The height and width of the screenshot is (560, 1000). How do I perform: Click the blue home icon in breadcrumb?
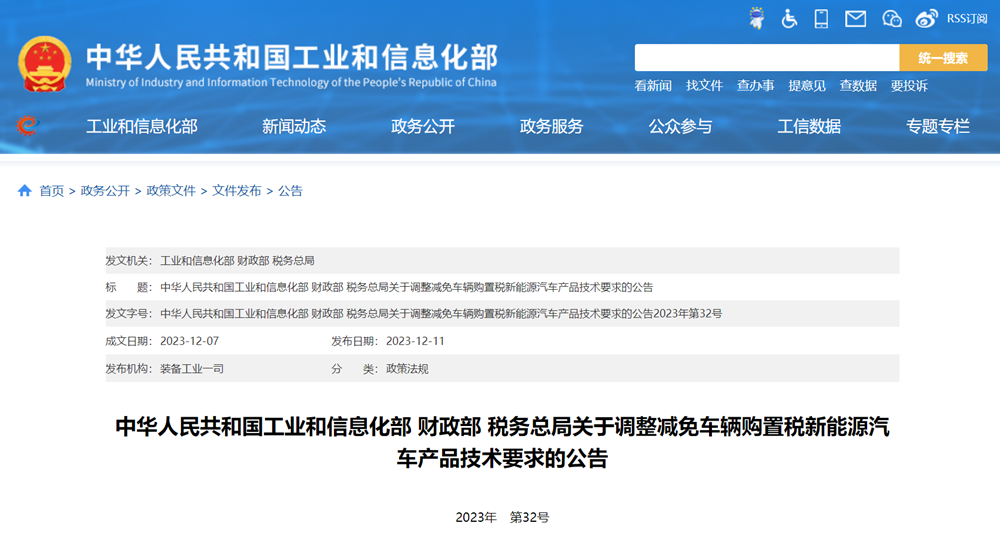click(x=25, y=191)
